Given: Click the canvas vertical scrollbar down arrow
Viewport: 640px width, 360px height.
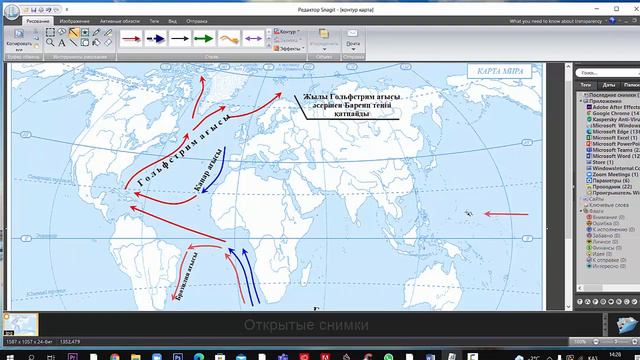Looking at the screenshot, I should click(x=568, y=307).
